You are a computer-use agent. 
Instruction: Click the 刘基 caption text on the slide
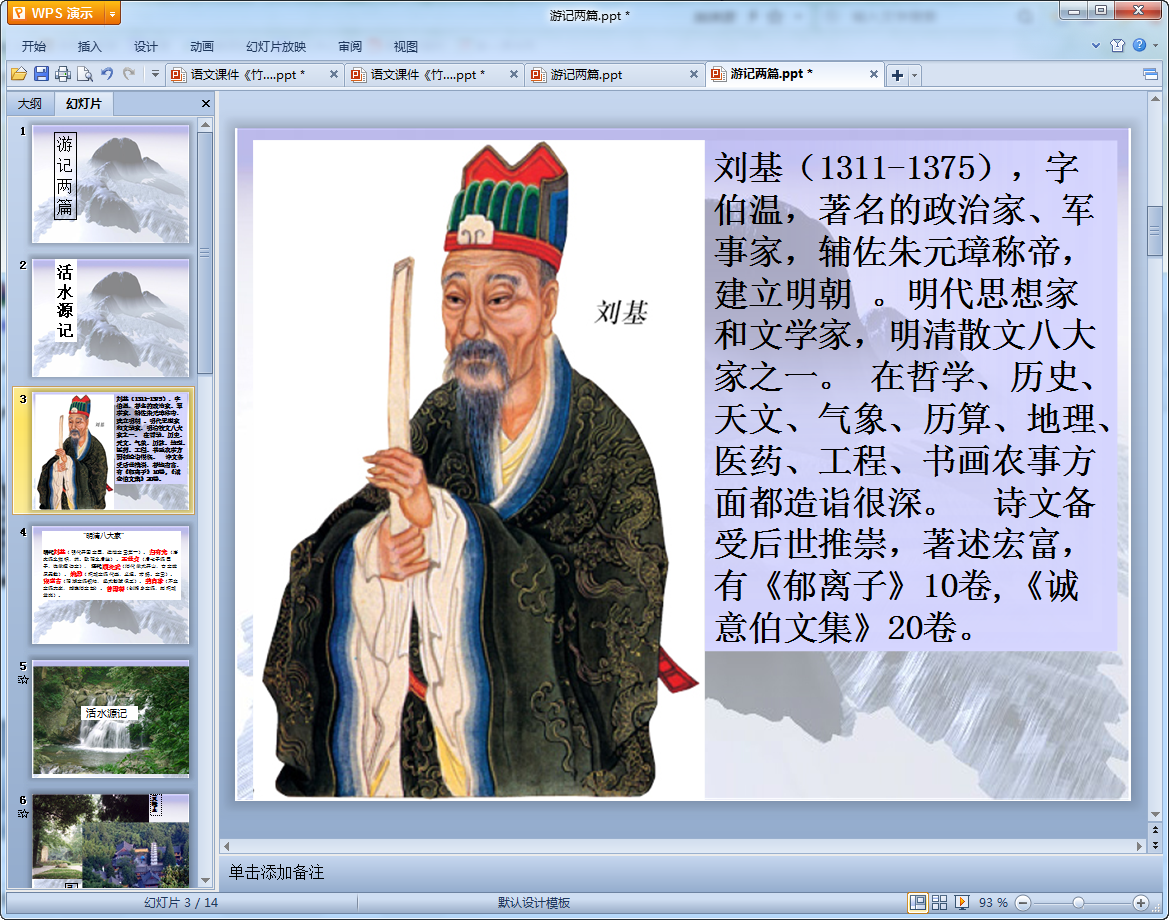(x=621, y=312)
